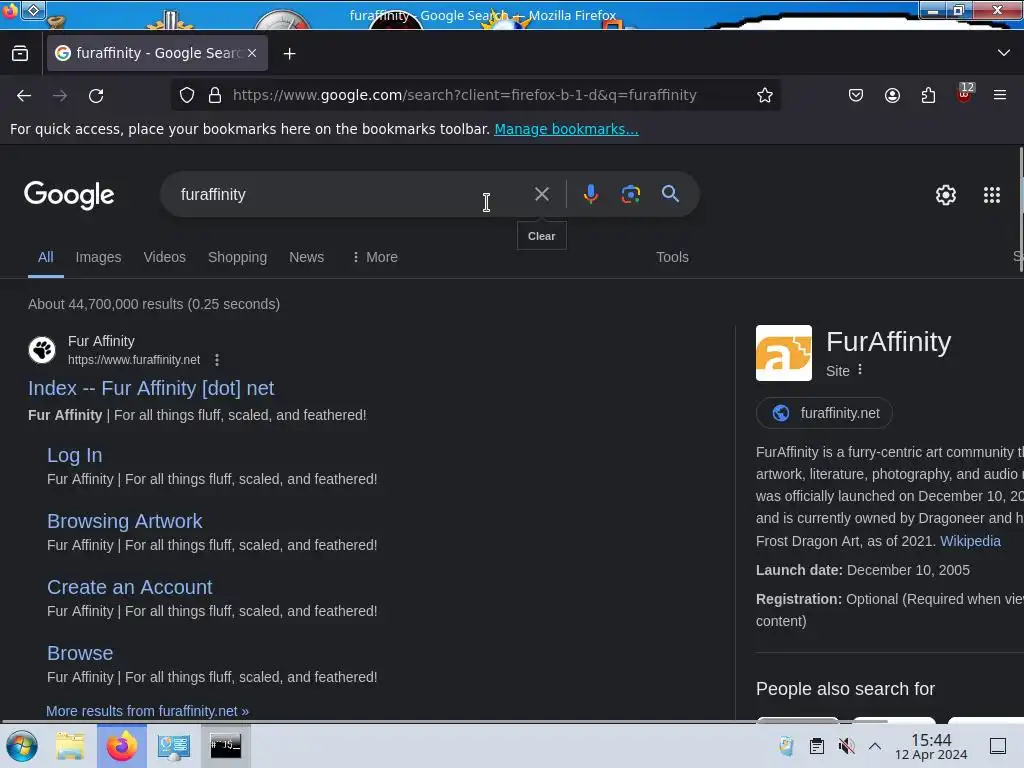The image size is (1024, 768).
Task: Submit search with the magnifier icon
Action: coord(670,194)
